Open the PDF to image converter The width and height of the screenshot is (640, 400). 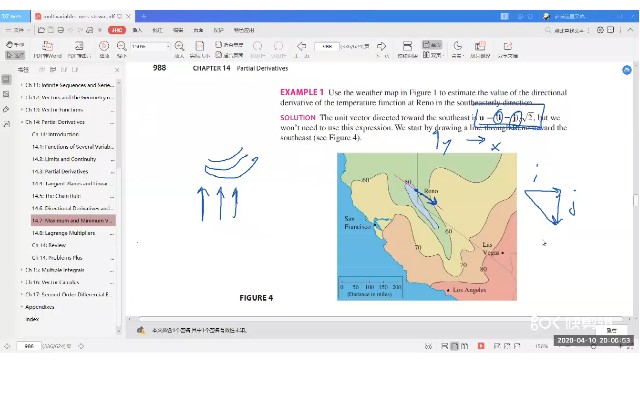tap(79, 50)
